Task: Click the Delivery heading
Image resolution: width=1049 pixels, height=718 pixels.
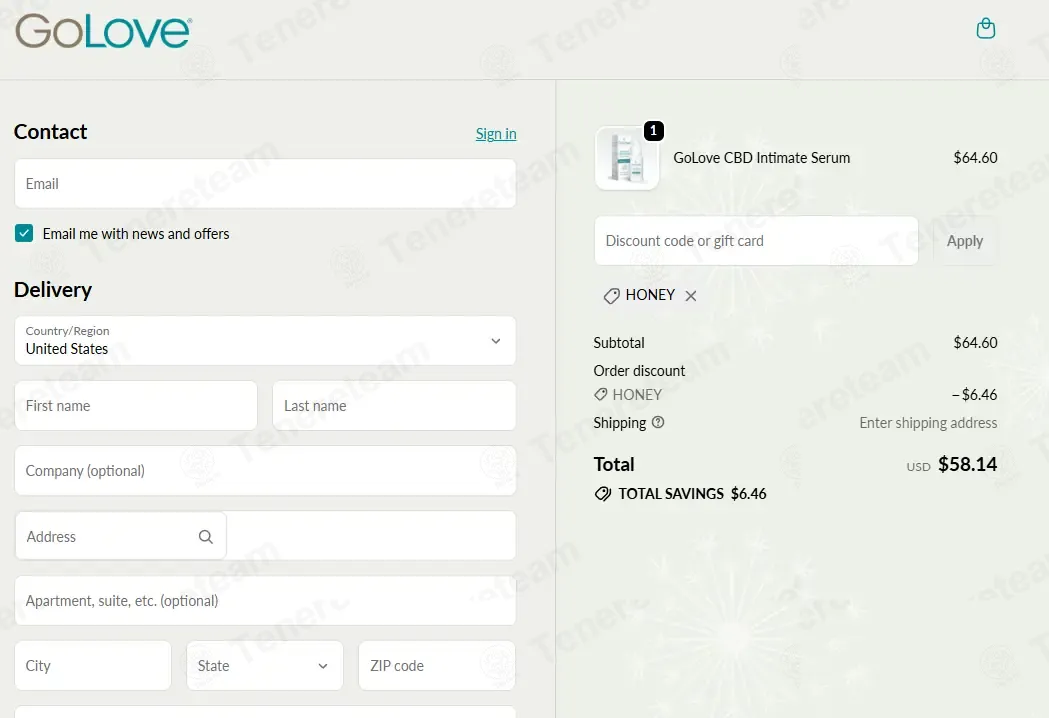Action: [53, 290]
